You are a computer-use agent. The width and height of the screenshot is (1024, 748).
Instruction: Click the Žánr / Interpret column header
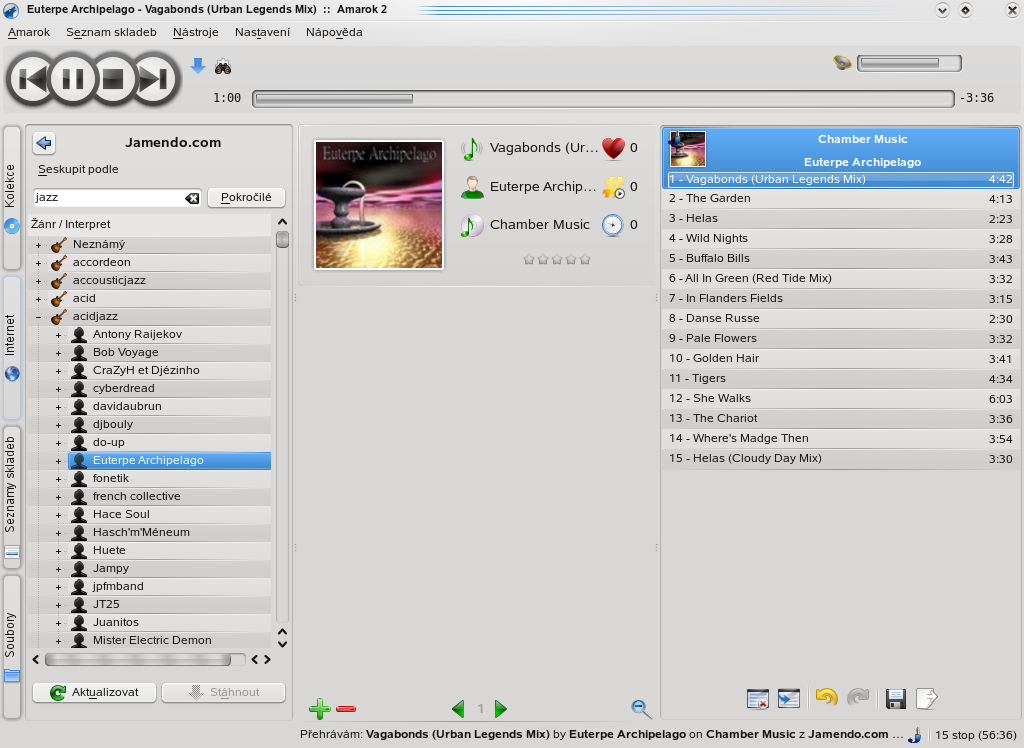click(x=71, y=224)
